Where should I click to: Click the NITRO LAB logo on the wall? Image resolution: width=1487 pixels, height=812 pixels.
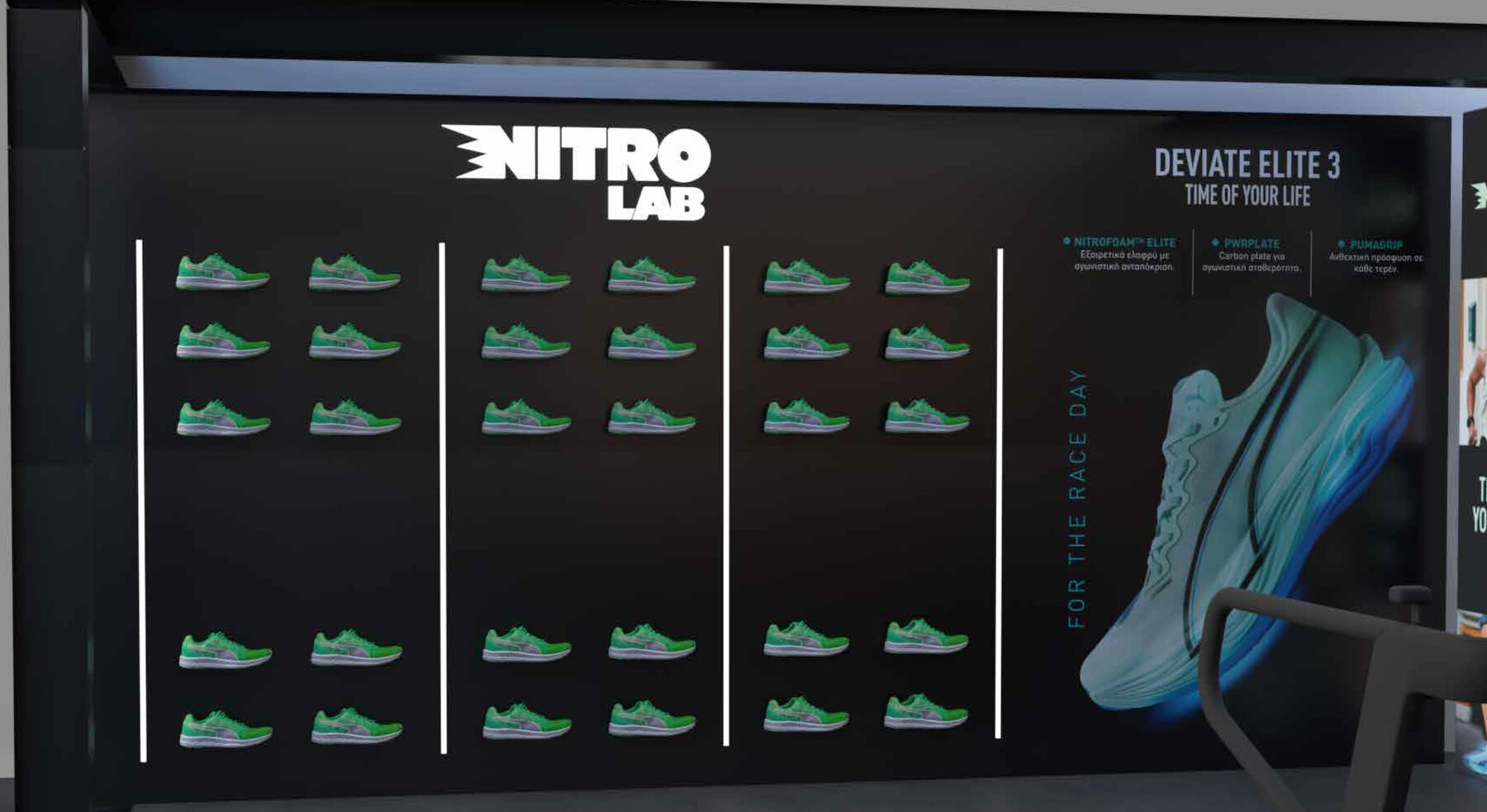[x=577, y=173]
